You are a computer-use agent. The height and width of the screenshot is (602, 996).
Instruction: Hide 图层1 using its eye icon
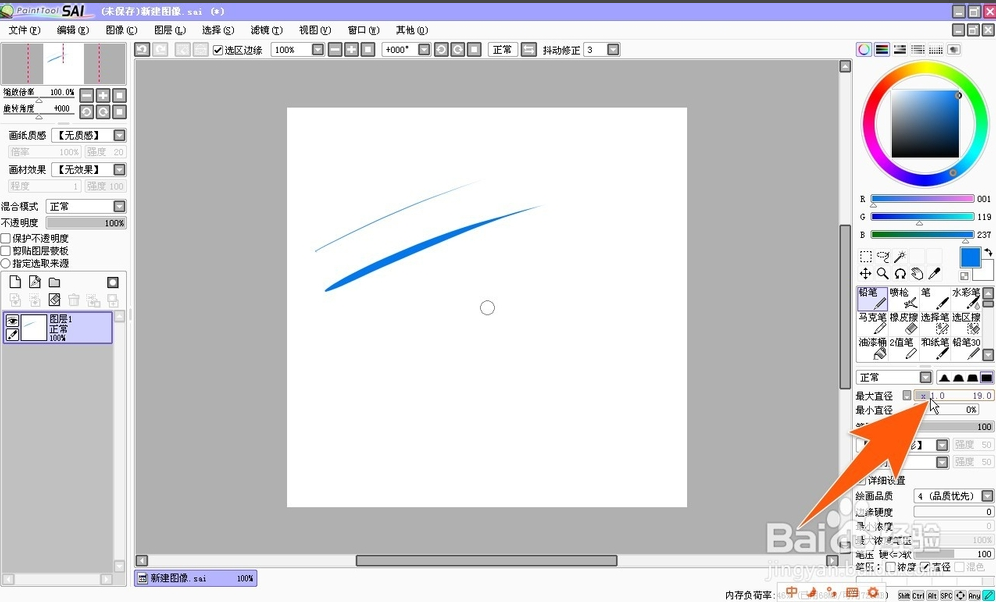pos(13,320)
